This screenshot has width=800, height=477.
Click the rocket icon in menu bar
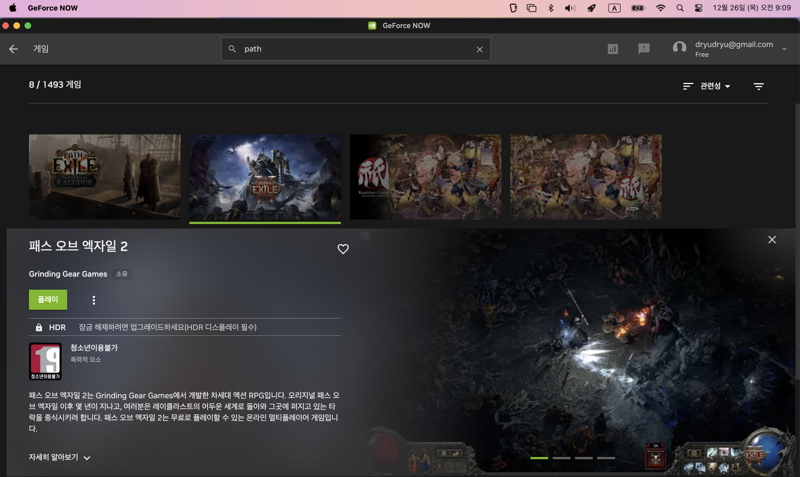(591, 8)
